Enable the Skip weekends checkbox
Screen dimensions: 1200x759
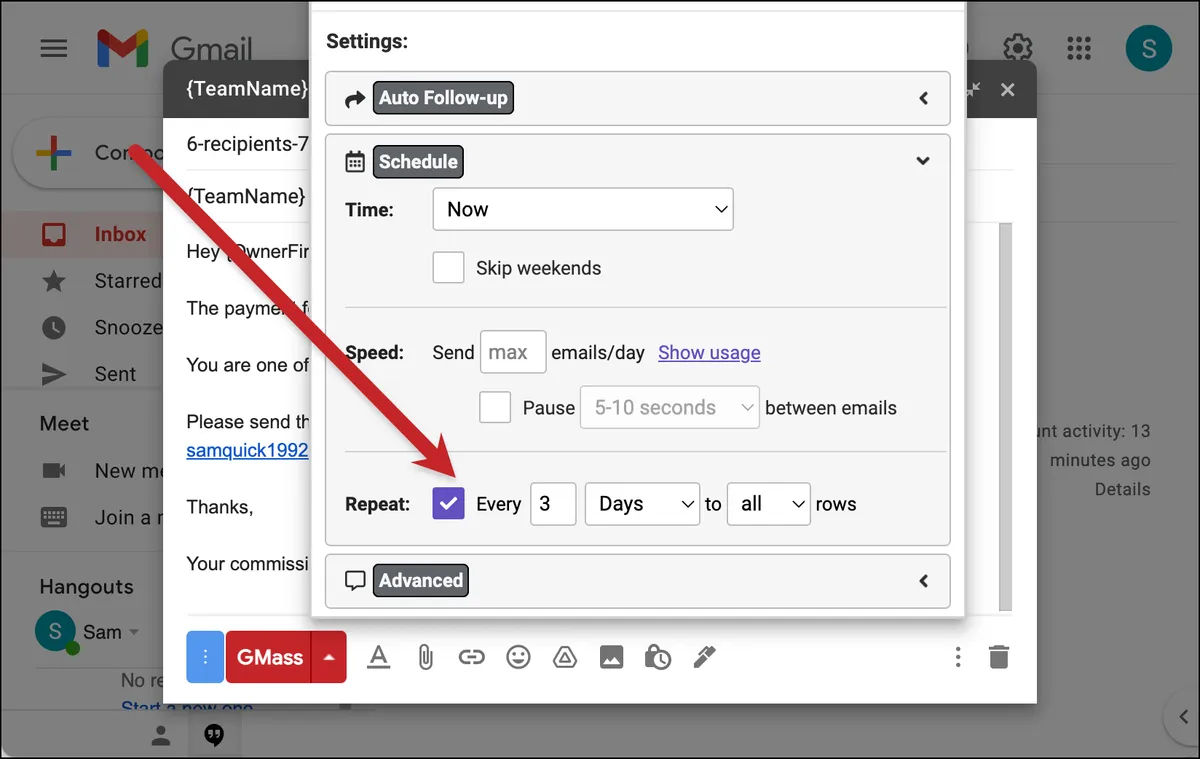click(x=449, y=267)
